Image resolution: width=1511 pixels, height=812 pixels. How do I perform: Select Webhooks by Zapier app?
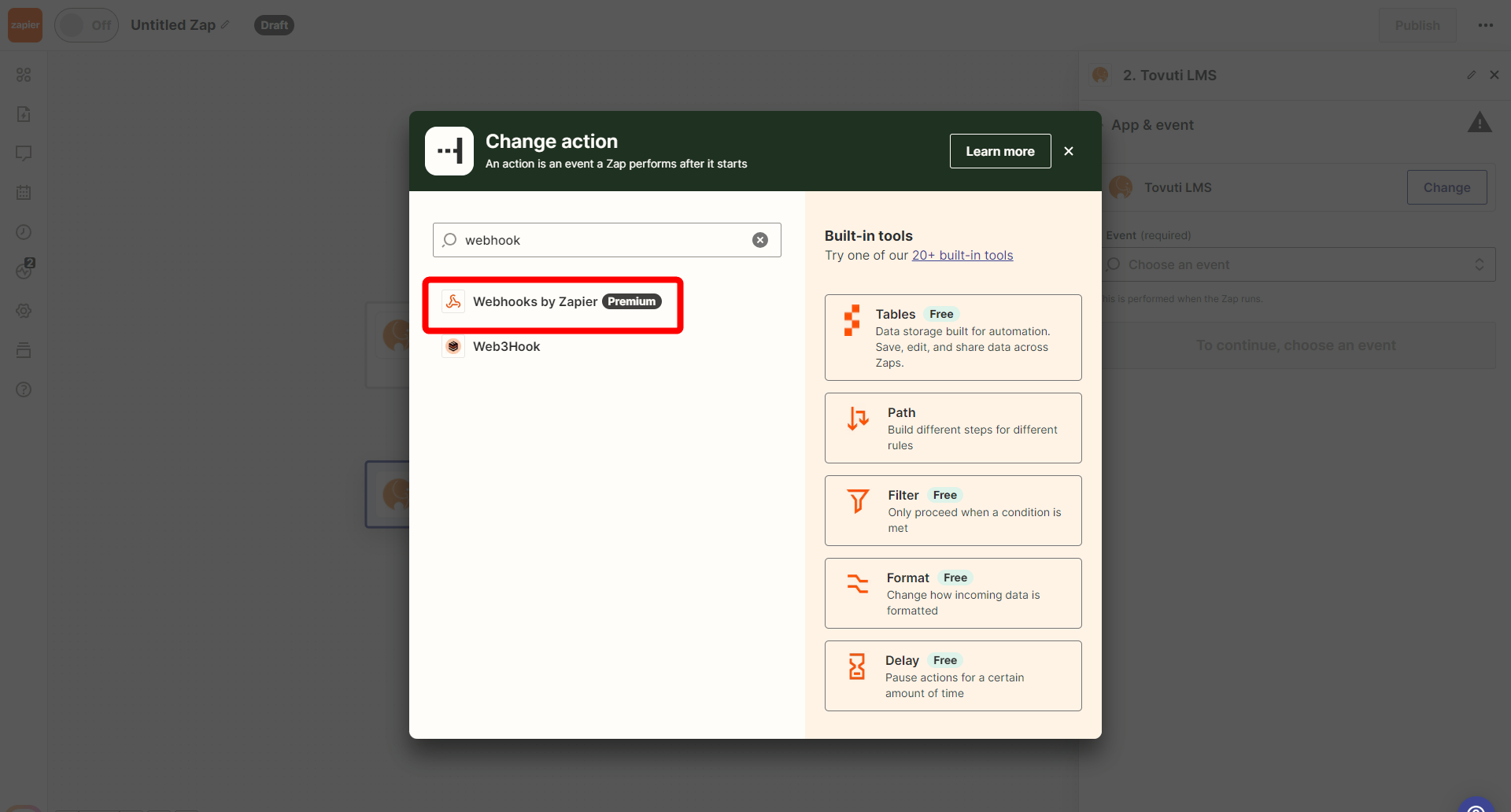552,302
